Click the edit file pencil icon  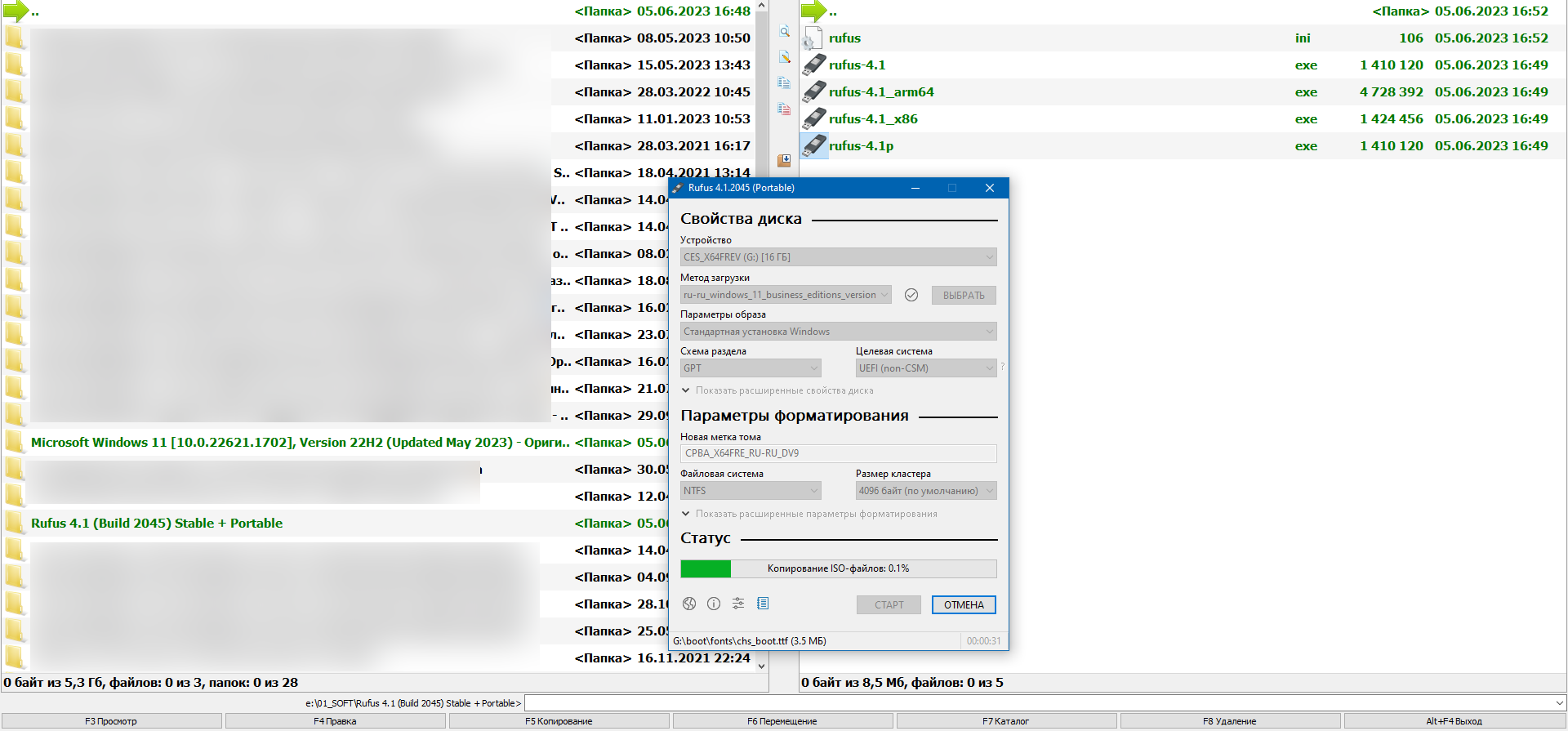pos(784,57)
